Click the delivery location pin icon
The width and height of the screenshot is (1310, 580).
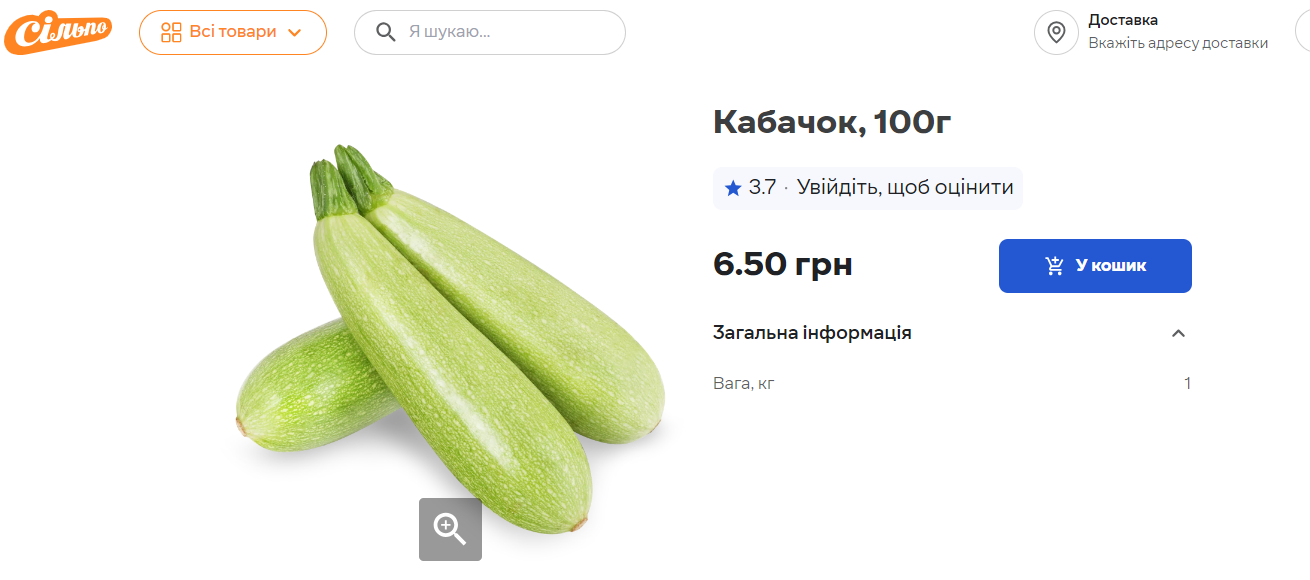tap(1056, 33)
